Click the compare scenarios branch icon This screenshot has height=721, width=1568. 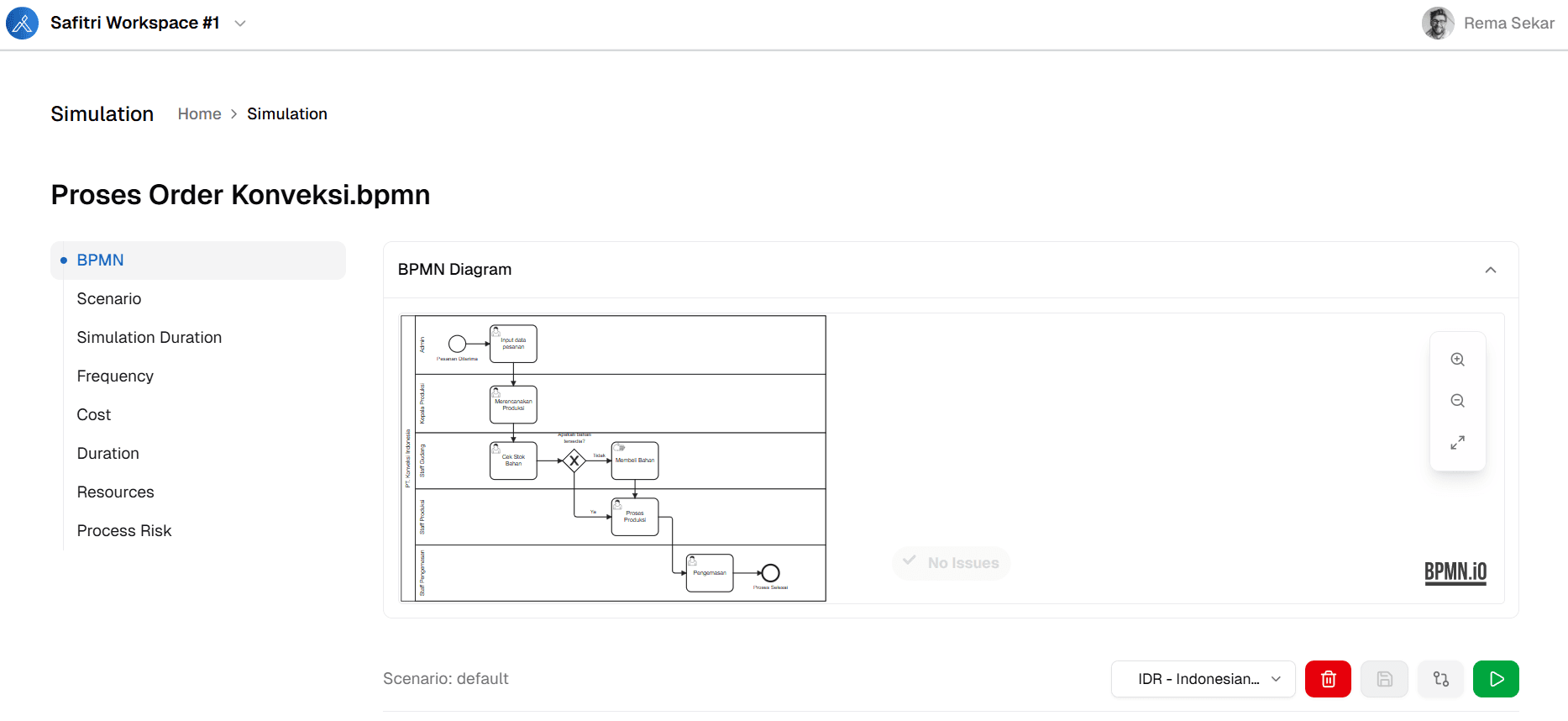[1440, 679]
